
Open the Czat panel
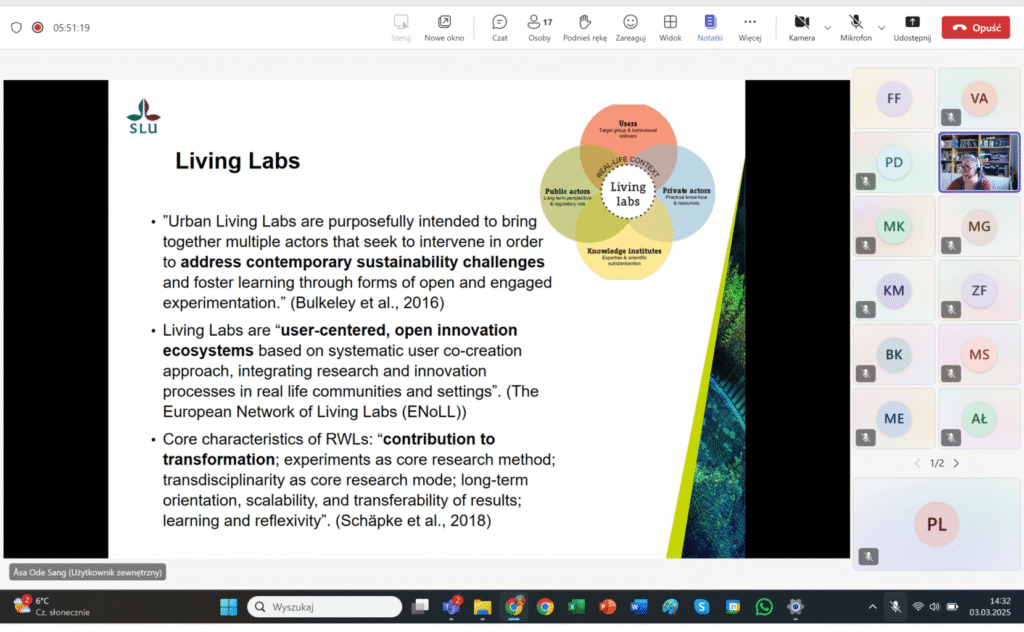pos(500,27)
